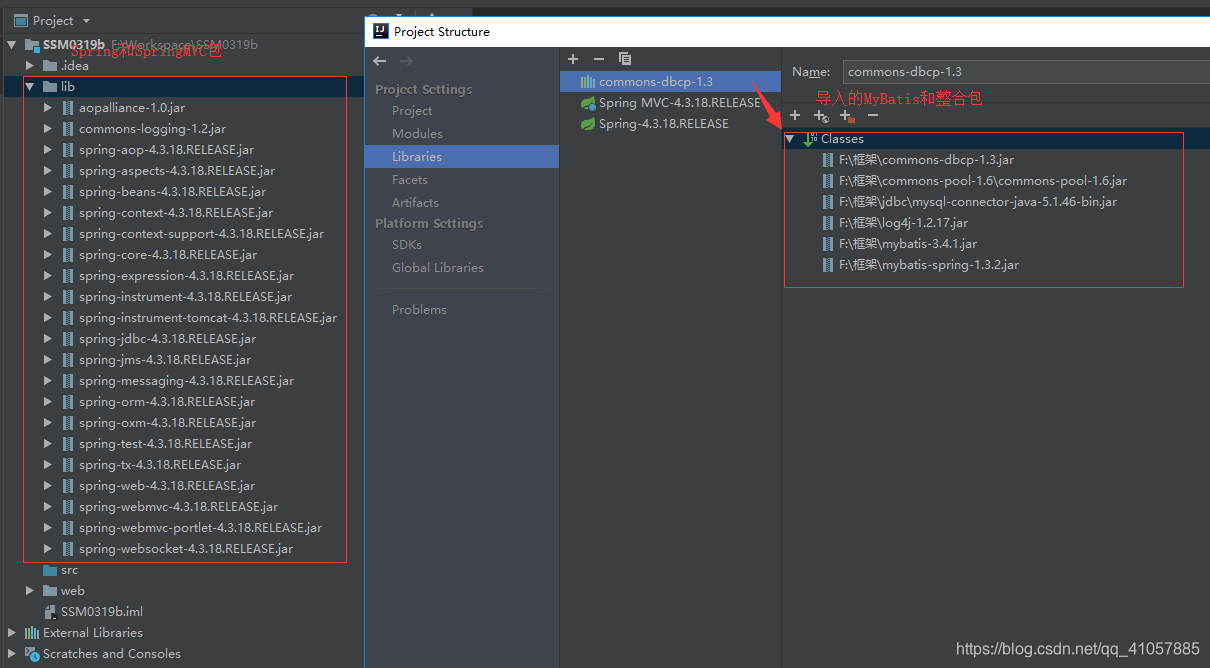The width and height of the screenshot is (1210, 668).
Task: Open the Problems page
Action: (419, 310)
